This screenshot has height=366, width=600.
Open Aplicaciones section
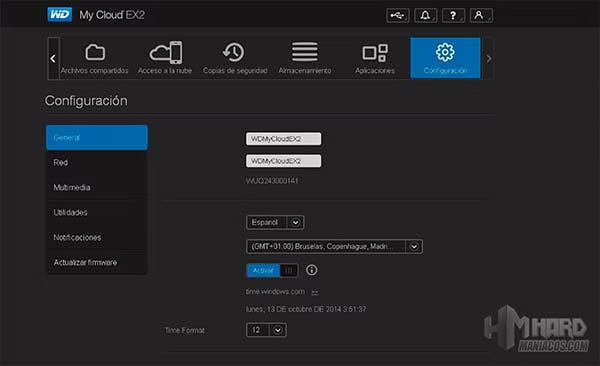[375, 58]
